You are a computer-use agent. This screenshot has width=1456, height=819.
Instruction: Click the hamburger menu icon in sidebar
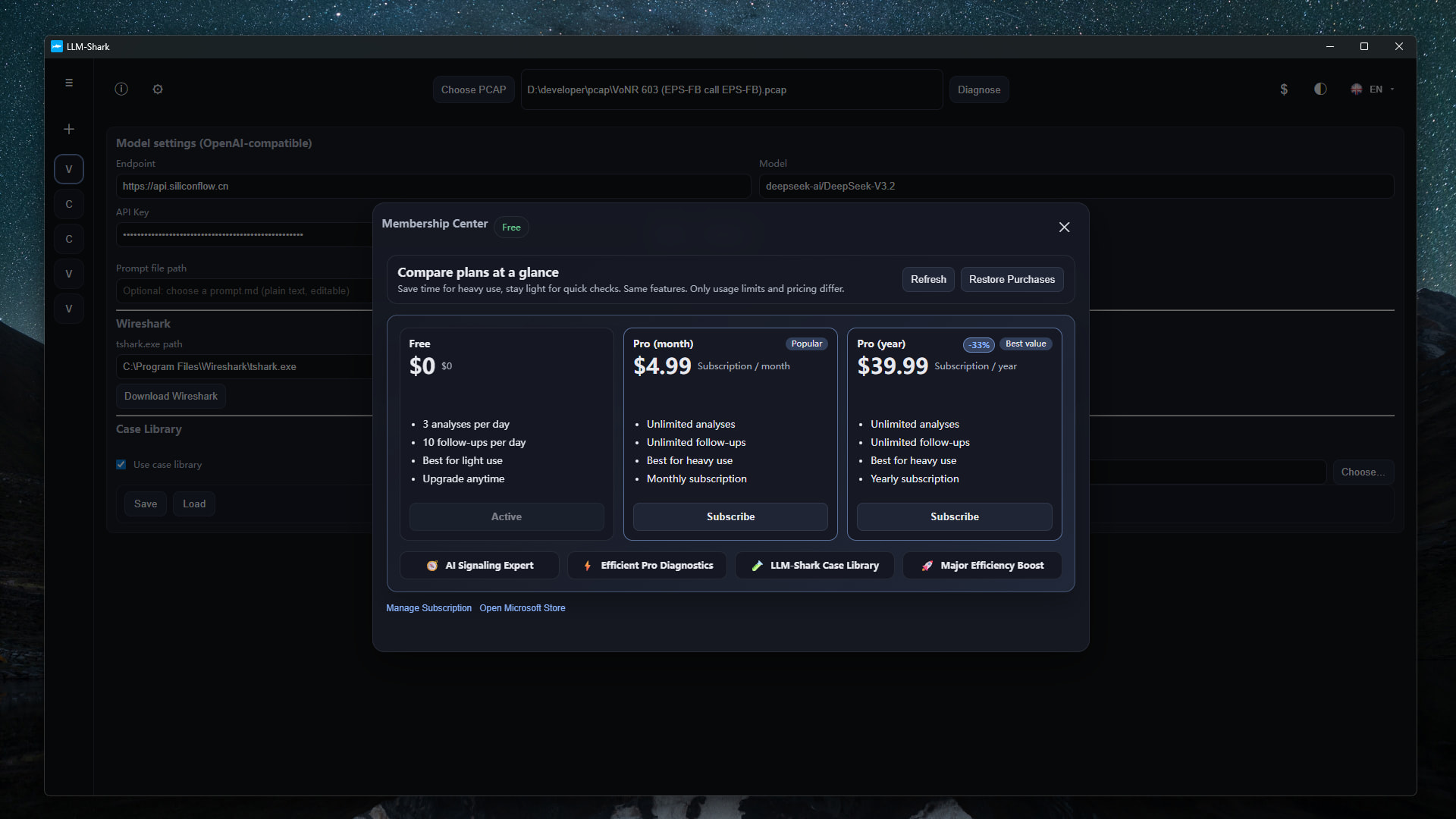(x=69, y=83)
